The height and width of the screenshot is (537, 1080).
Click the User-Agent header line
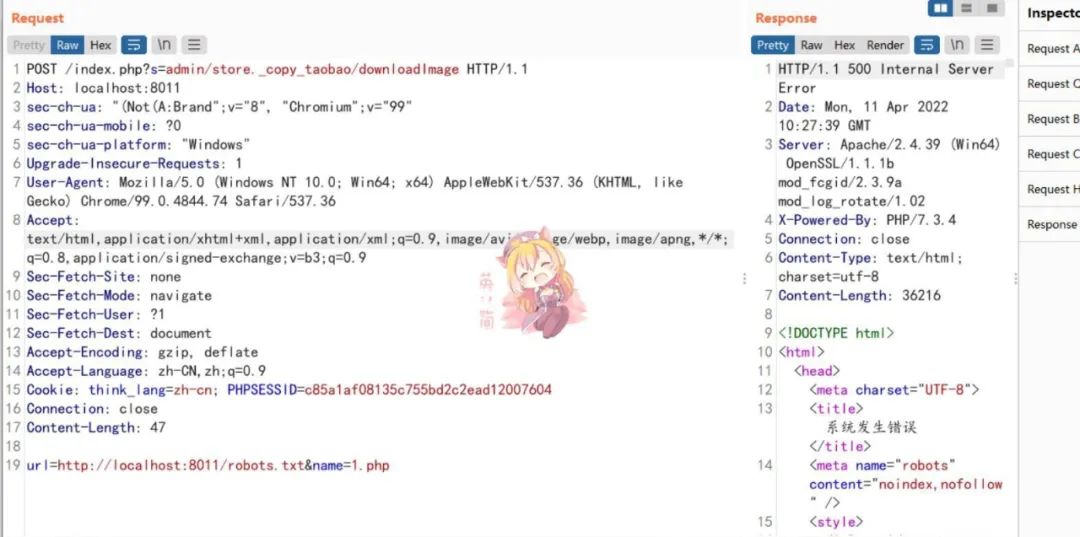[354, 192]
